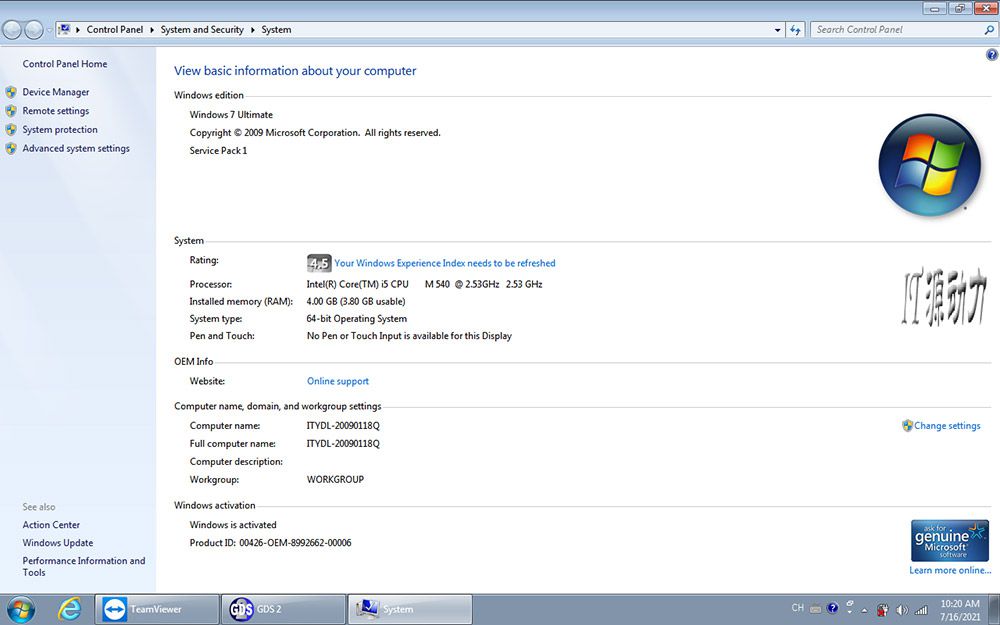1000x625 pixels.
Task: Expand the arrow after Control Panel breadcrumb
Action: point(152,30)
